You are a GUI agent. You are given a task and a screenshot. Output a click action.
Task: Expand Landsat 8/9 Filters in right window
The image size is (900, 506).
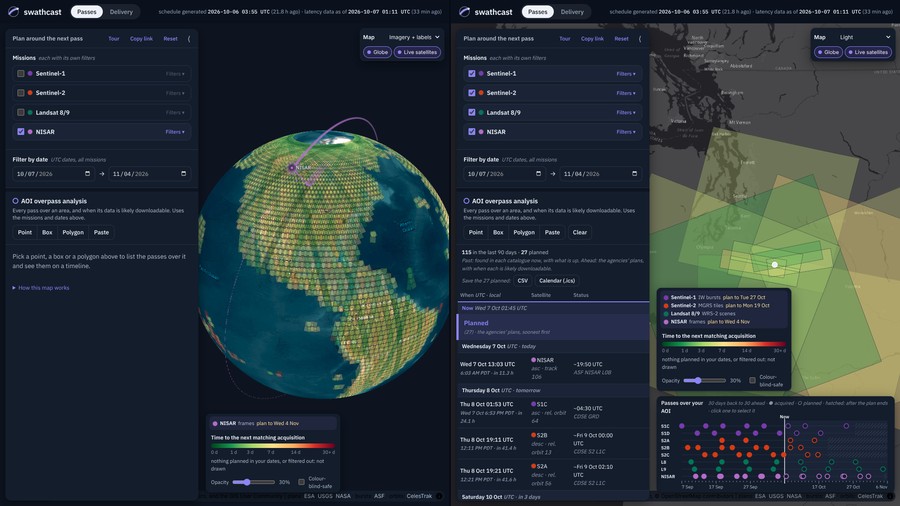626,112
